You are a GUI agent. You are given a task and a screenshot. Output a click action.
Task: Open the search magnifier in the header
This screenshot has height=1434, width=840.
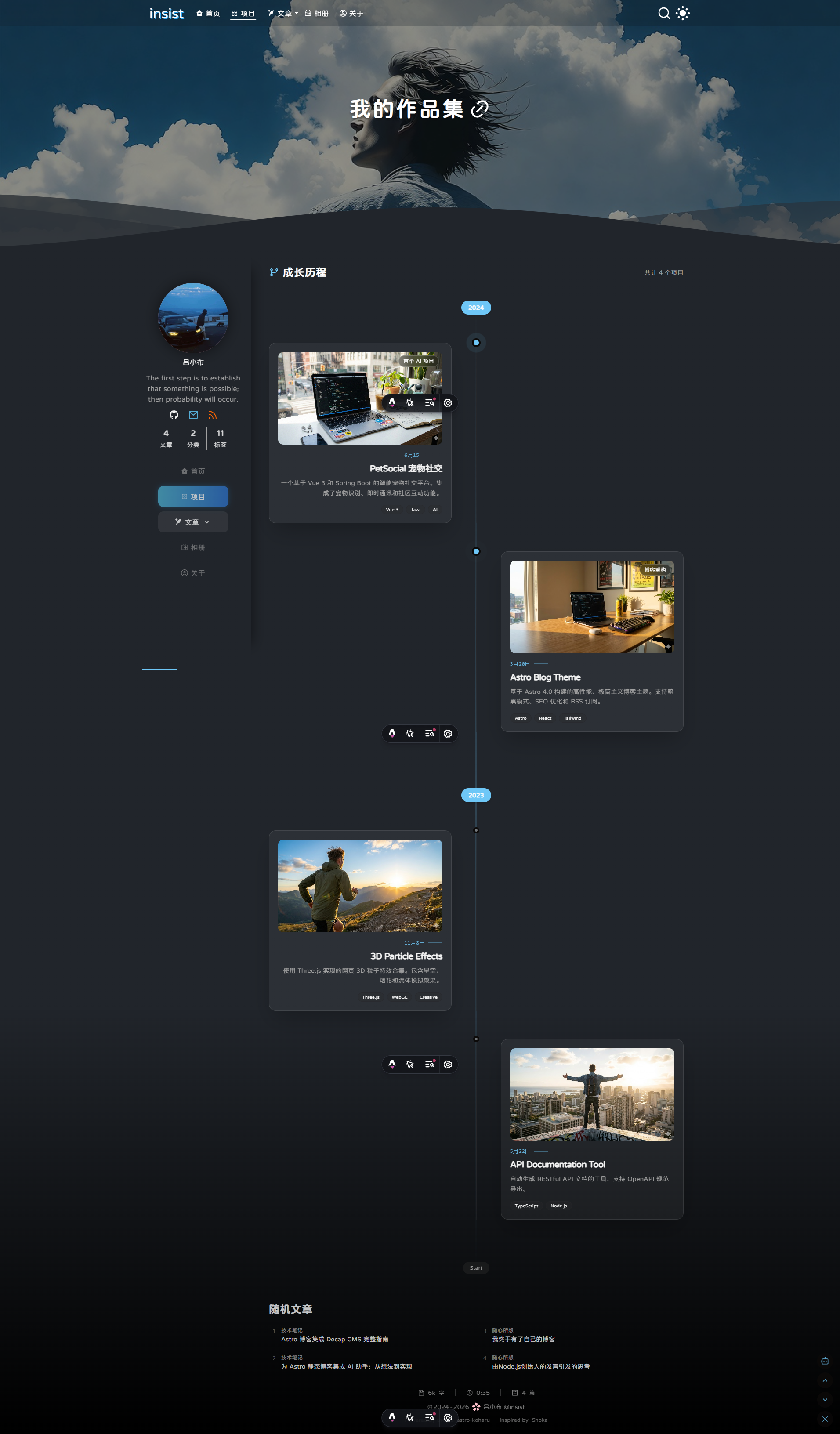[x=663, y=13]
